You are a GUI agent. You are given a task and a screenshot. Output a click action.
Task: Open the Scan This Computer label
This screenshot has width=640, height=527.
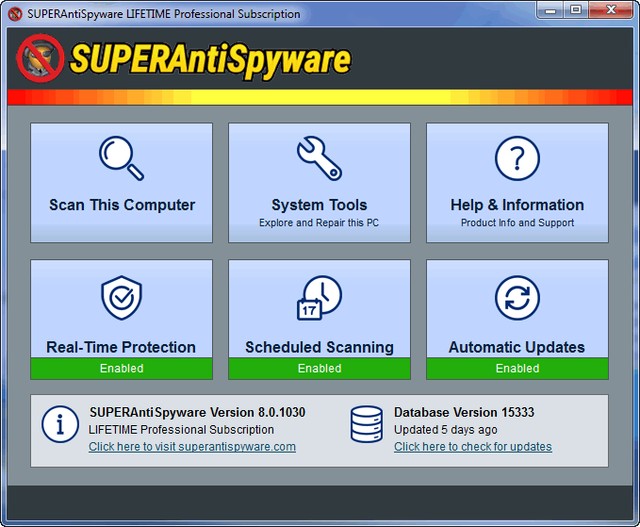click(x=122, y=205)
